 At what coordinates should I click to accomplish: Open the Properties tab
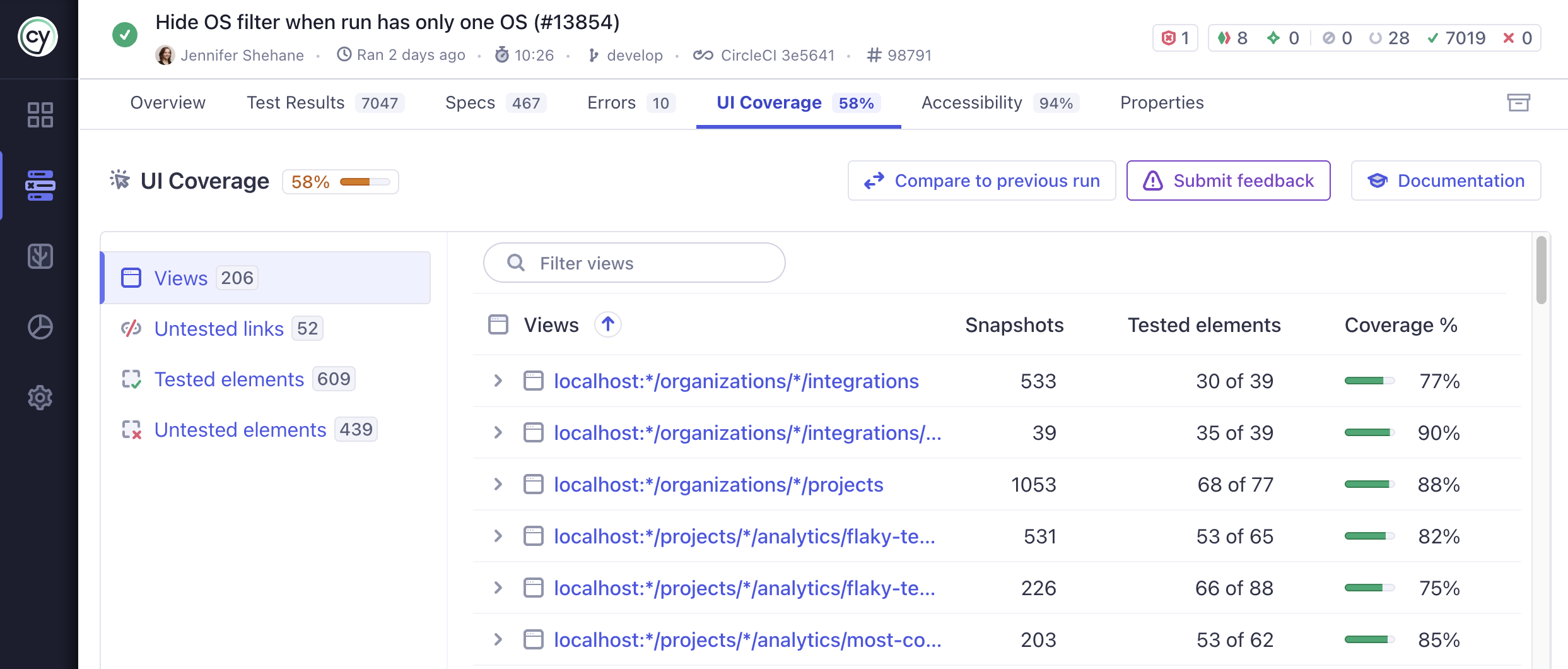tap(1162, 103)
